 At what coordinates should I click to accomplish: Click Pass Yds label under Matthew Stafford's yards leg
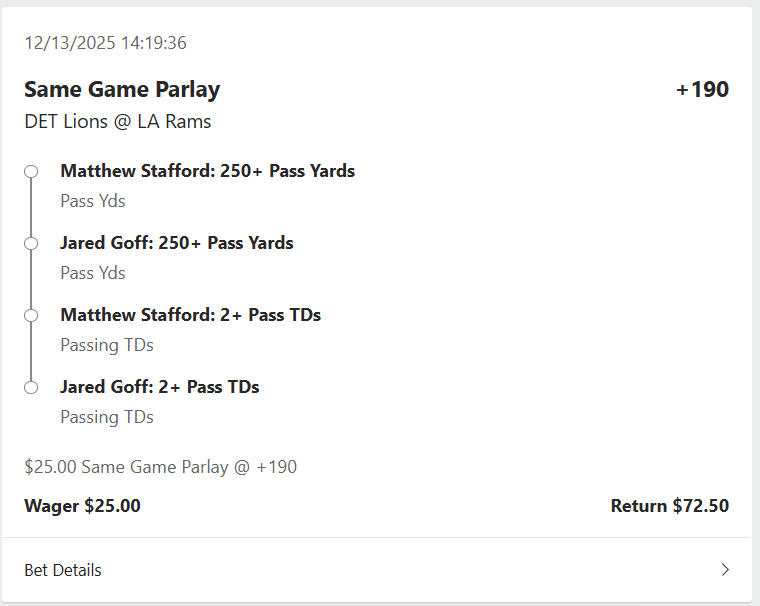(x=93, y=201)
